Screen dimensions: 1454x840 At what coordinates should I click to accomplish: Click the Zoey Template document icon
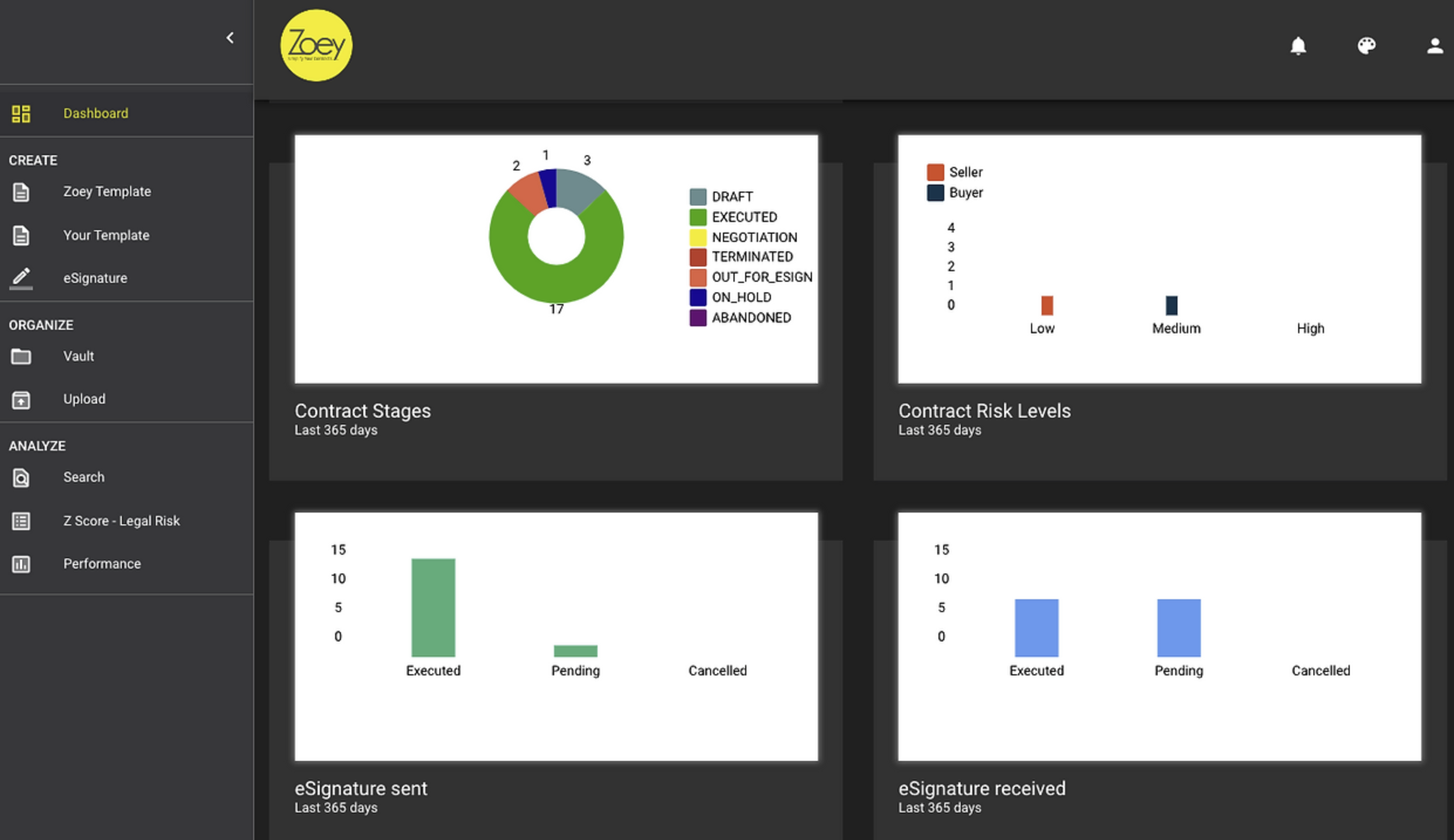tap(21, 192)
